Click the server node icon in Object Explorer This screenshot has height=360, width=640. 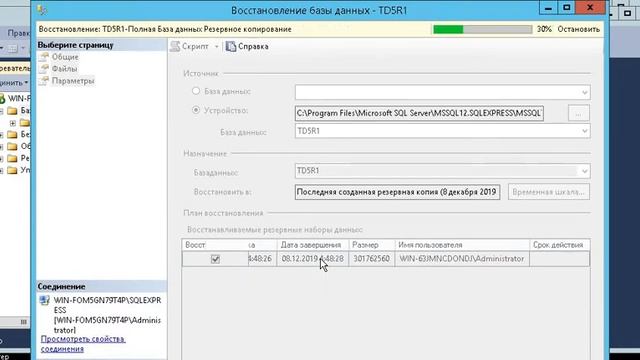(x=2, y=98)
